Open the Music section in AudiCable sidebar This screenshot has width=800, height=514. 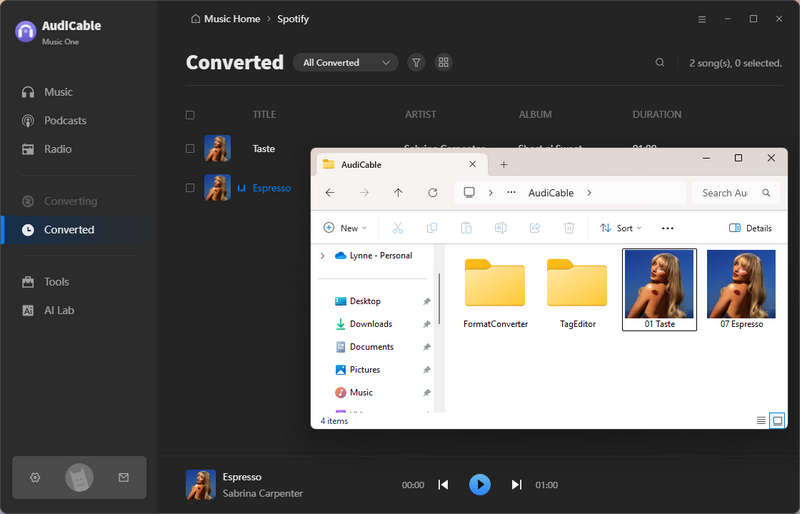[47, 92]
